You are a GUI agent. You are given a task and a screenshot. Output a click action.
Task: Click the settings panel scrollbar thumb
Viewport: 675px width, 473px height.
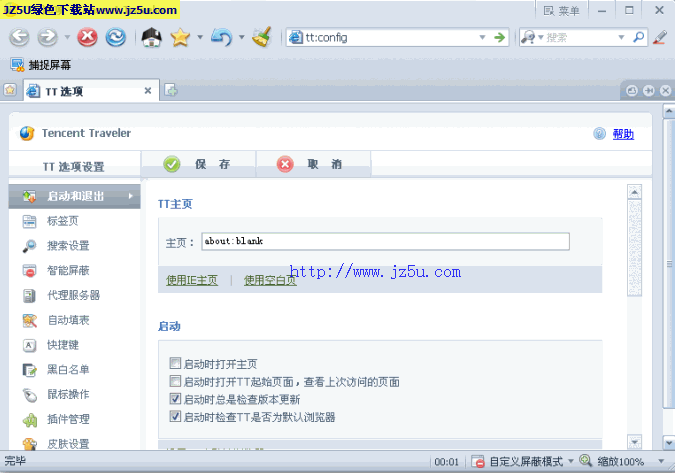(x=635, y=248)
